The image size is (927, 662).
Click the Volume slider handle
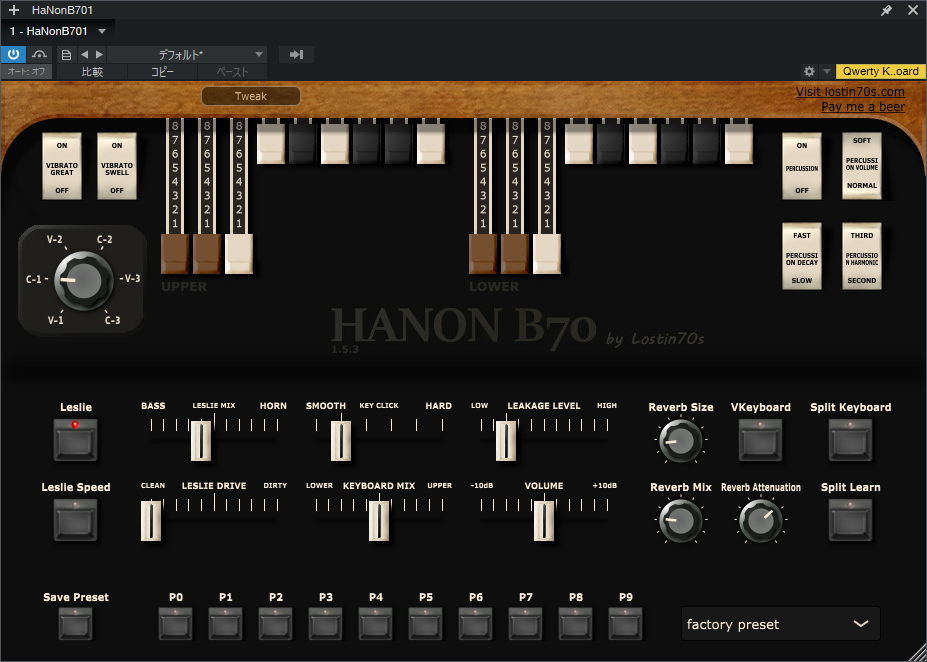(543, 520)
